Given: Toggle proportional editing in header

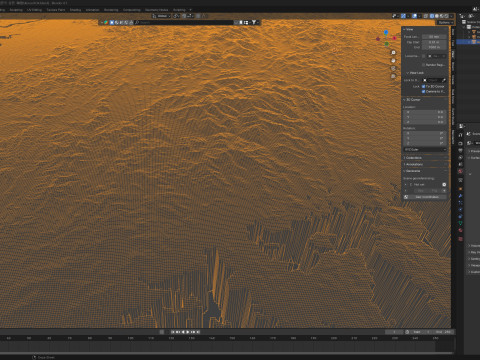Looking at the screenshot, I should pyautogui.click(x=198, y=16).
